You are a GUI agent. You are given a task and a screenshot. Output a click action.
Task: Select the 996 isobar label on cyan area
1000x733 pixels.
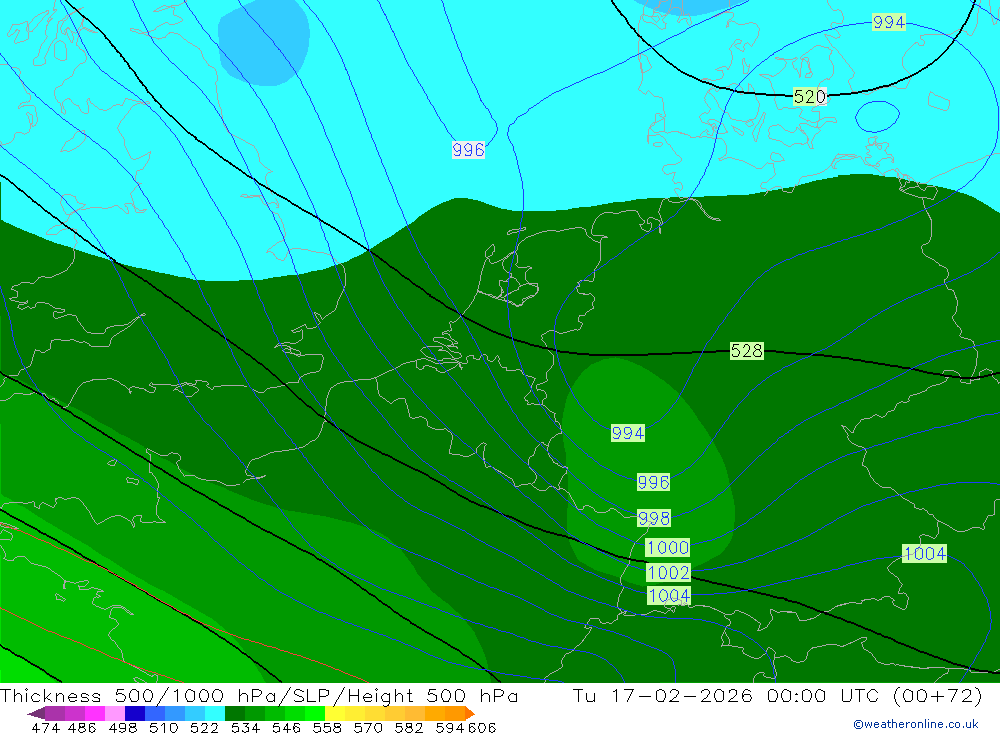click(468, 150)
